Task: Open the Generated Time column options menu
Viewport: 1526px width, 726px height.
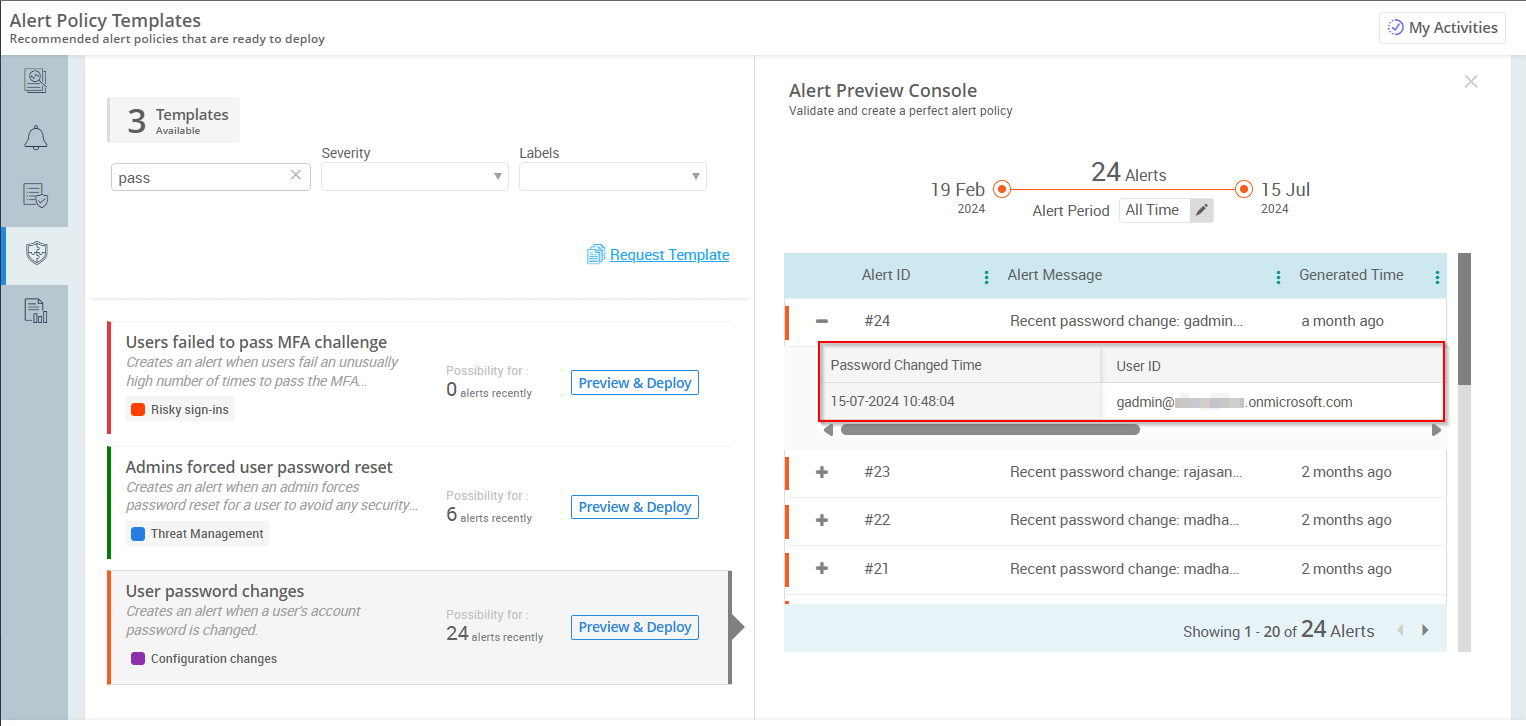Action: point(1437,275)
